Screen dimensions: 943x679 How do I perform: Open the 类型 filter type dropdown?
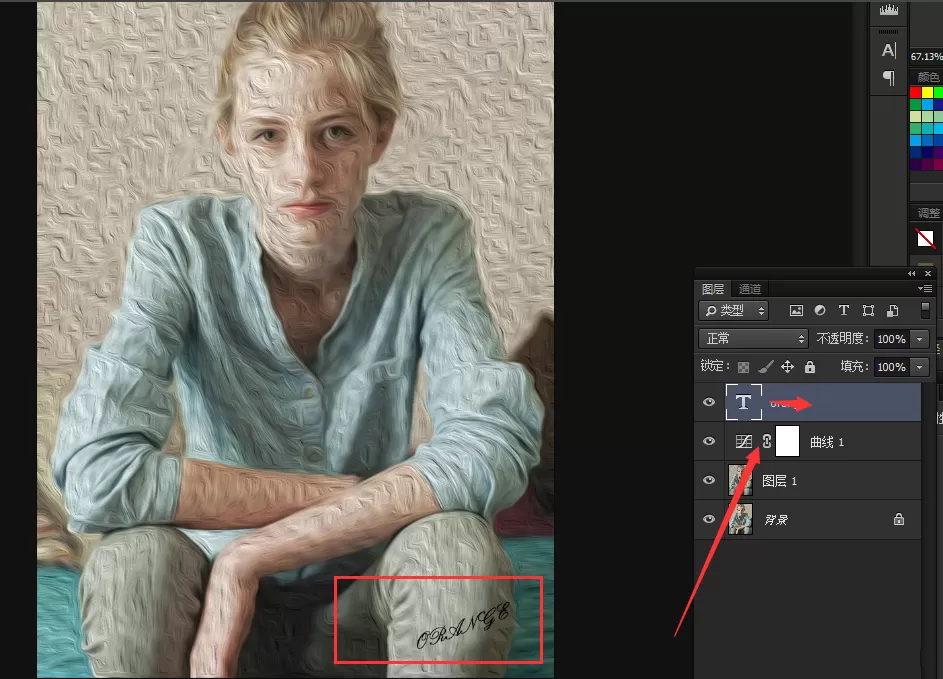pos(733,310)
